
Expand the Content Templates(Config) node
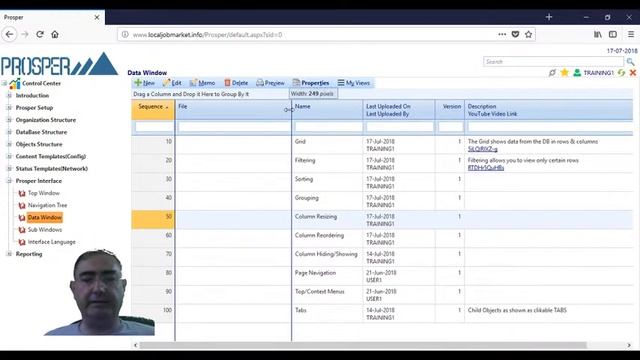(9, 156)
